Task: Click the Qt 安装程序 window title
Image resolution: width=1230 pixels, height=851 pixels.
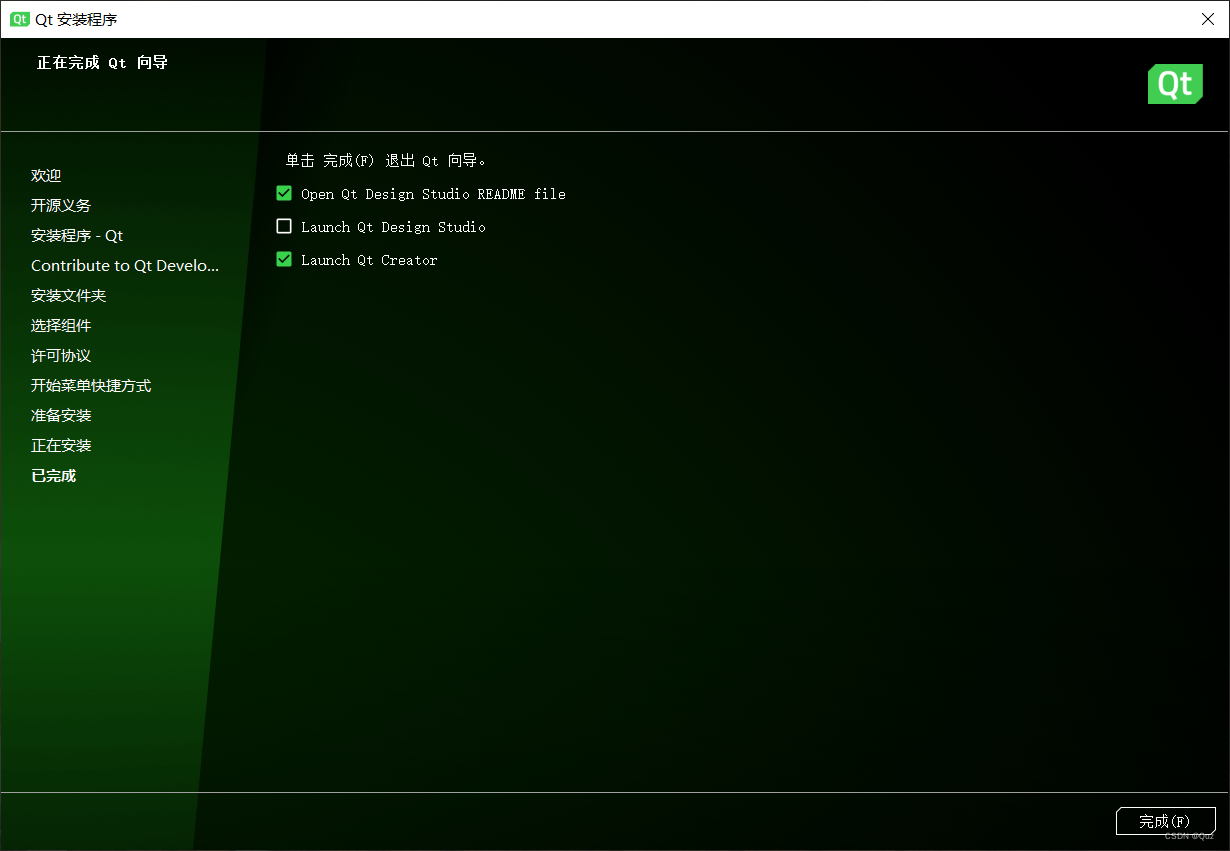Action: click(76, 19)
